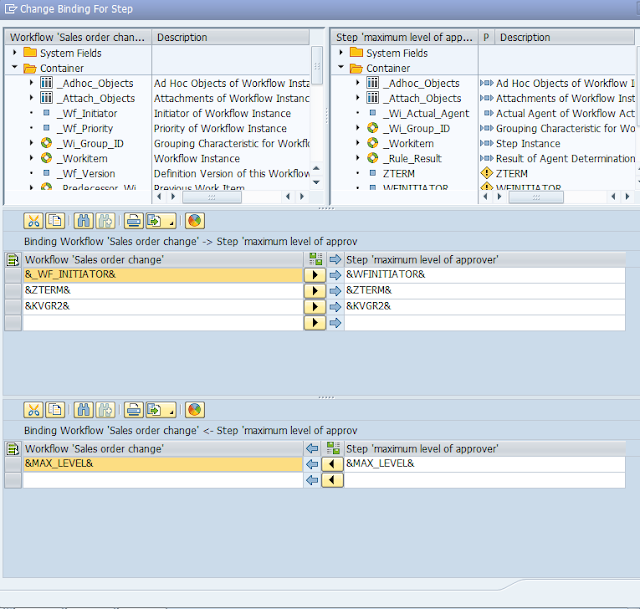Select _Wf_Version in workflow container tree
640x609 pixels.
pyautogui.click(x=86, y=173)
